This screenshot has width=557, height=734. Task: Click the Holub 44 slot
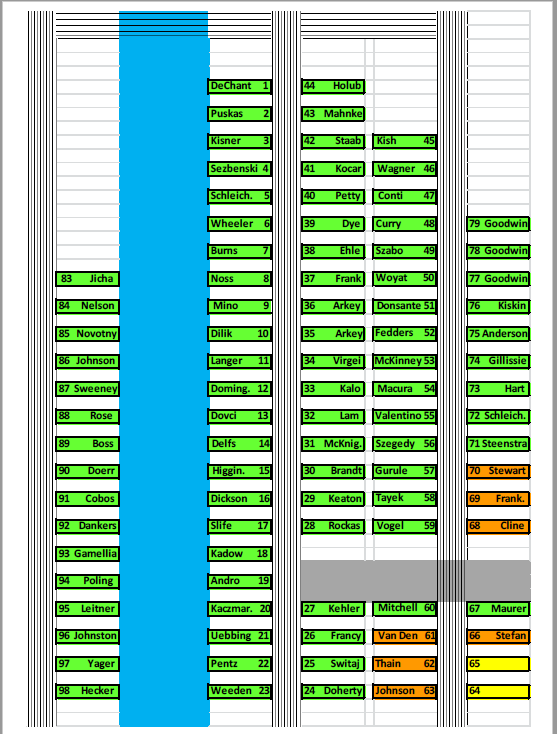click(333, 86)
